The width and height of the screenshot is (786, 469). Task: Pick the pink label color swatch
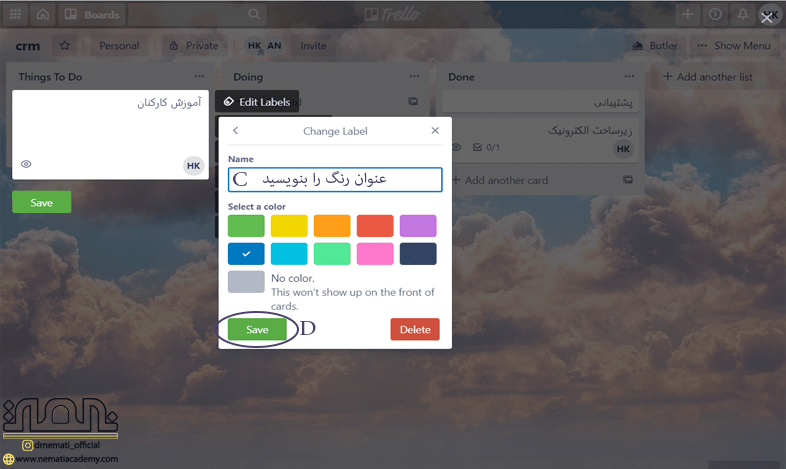(x=375, y=254)
